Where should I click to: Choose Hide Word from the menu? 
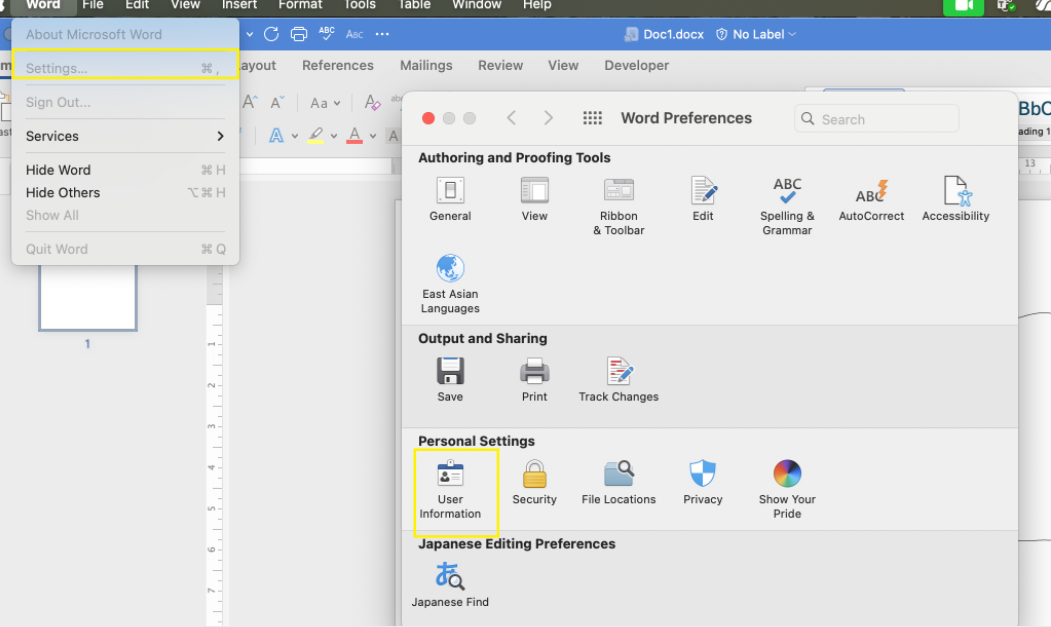click(125, 170)
